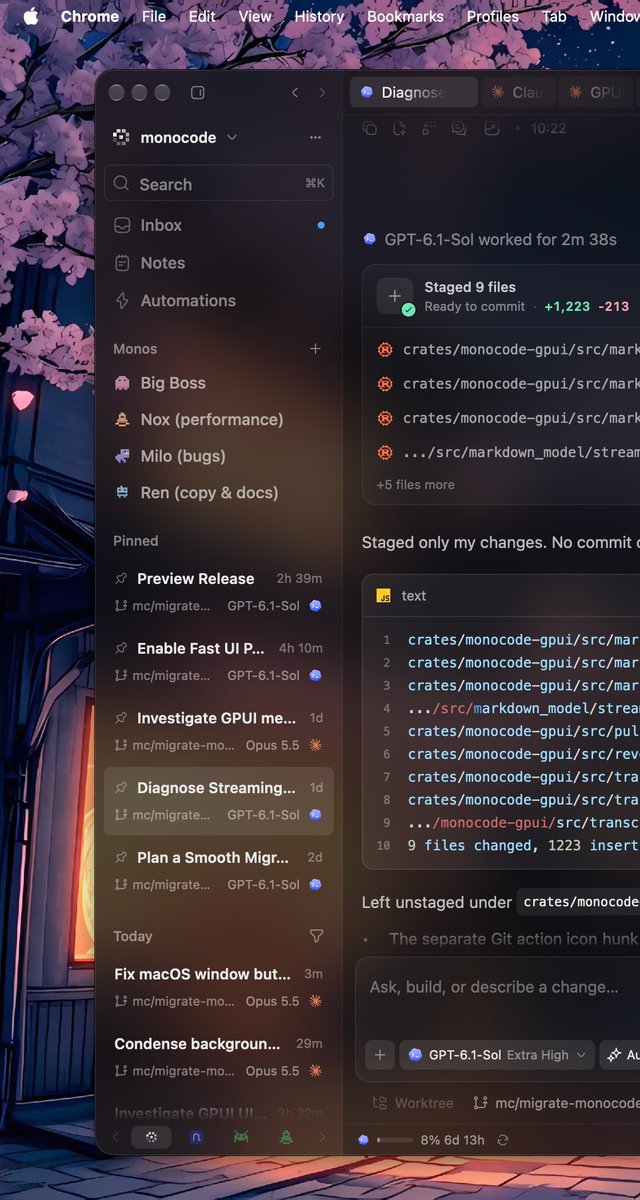
Task: Click the image icon left of 10:22
Action: [x=491, y=128]
